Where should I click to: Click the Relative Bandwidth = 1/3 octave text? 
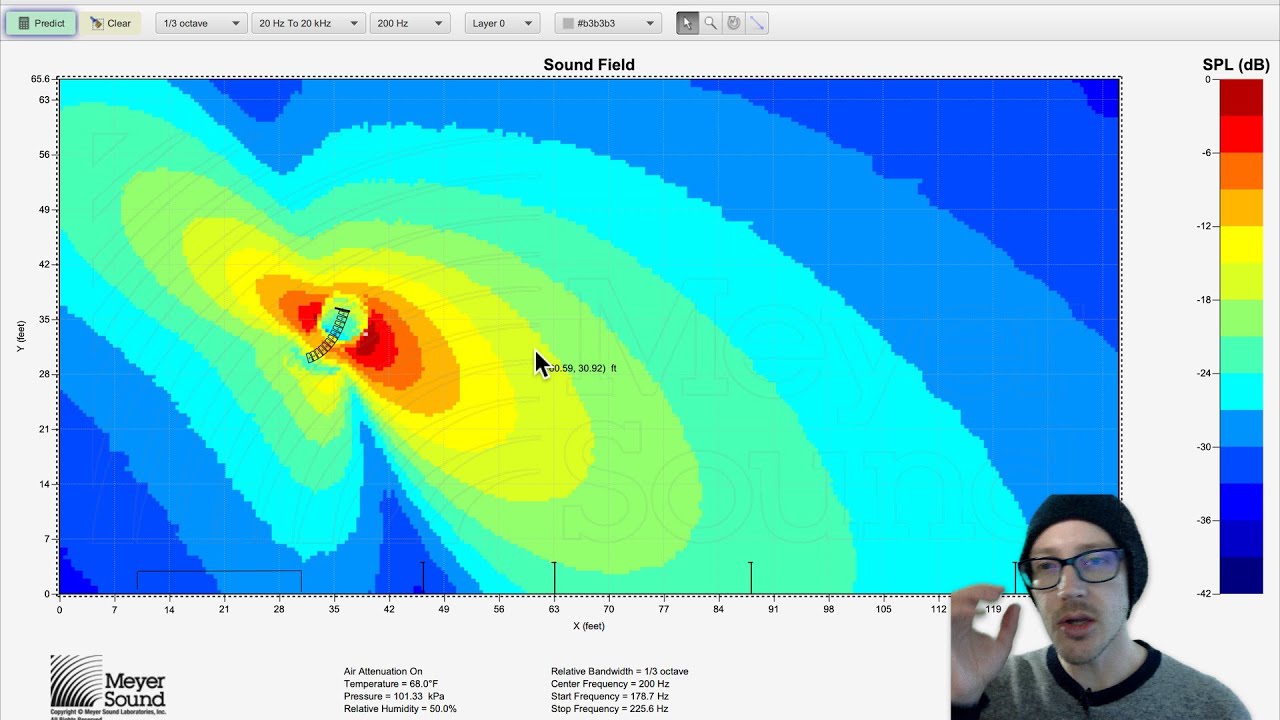click(x=620, y=672)
